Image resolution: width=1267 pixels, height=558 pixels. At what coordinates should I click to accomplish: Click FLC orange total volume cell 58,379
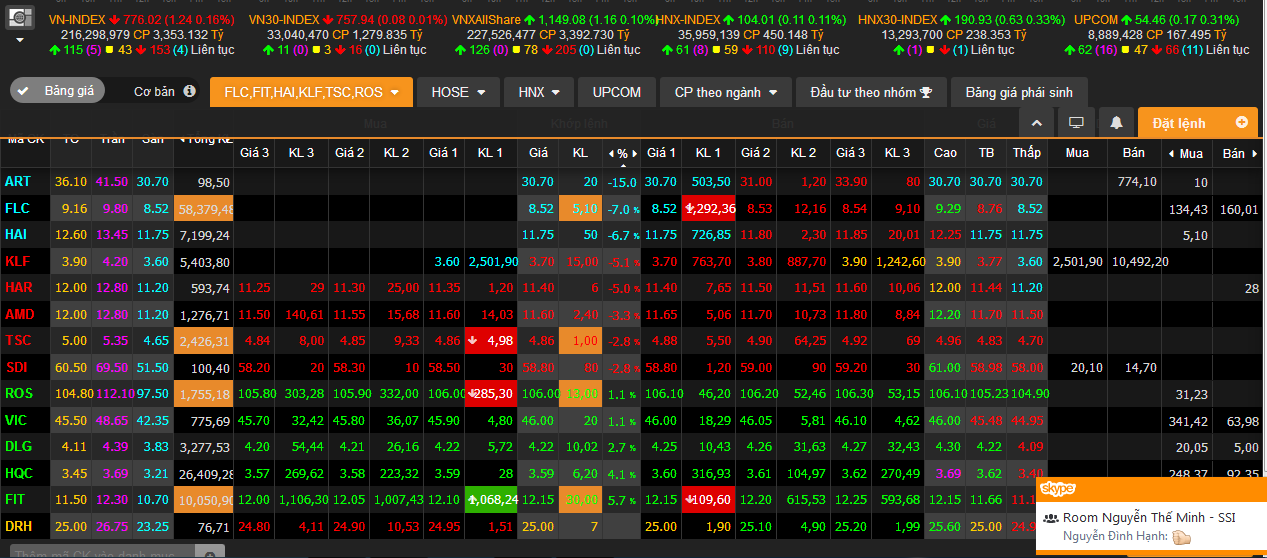[203, 209]
